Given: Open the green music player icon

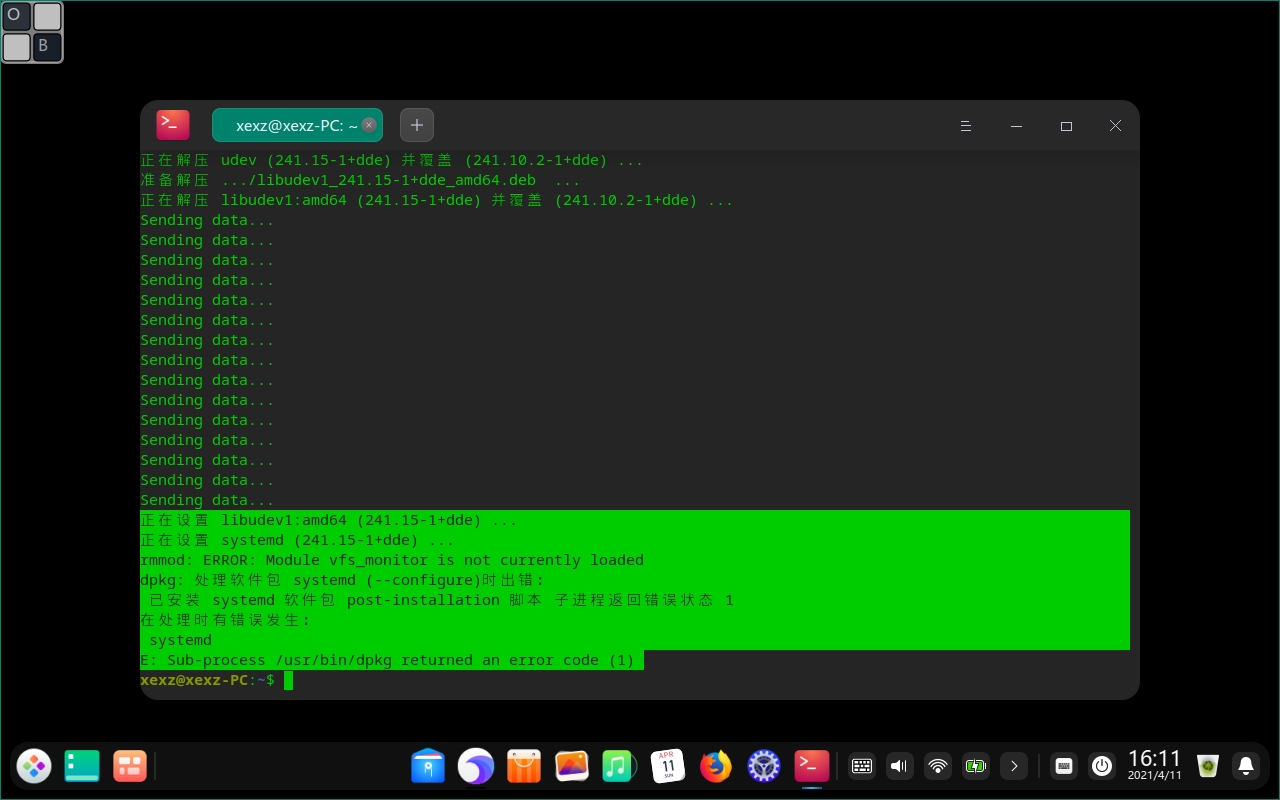Looking at the screenshot, I should [619, 767].
